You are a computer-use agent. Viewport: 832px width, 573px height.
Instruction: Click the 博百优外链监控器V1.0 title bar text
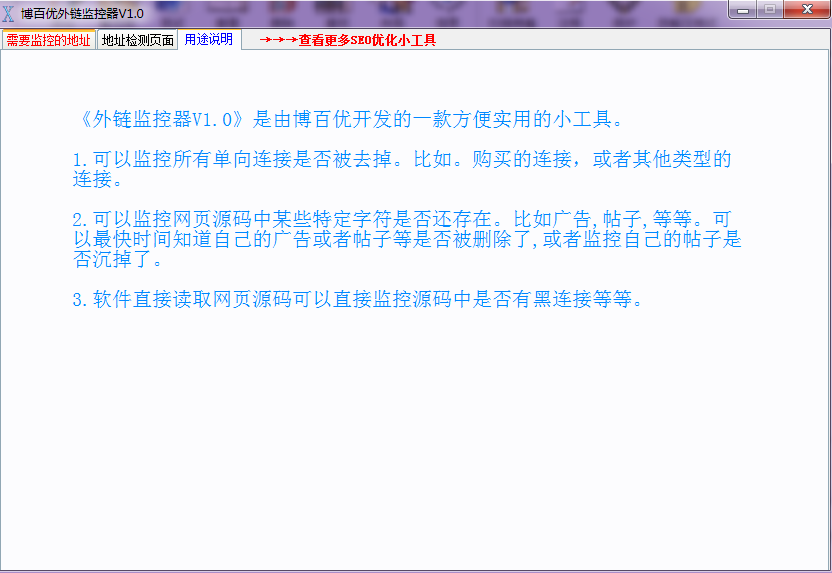click(x=82, y=11)
